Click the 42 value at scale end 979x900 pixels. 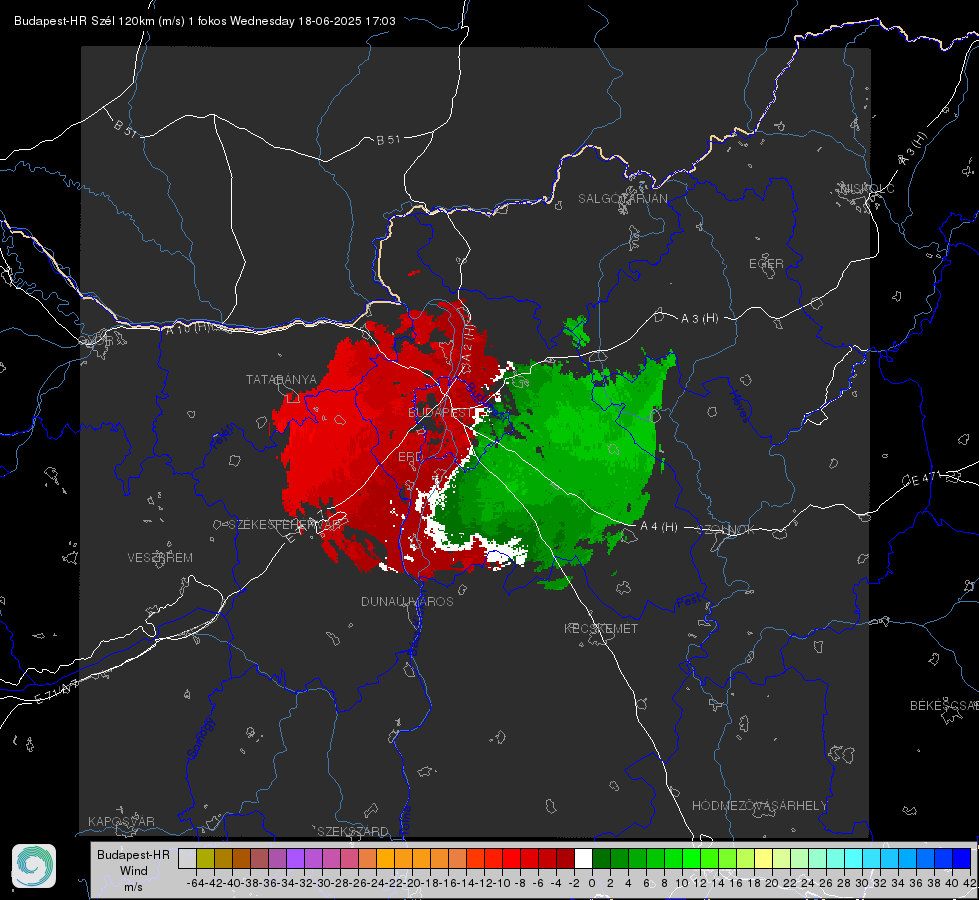(x=969, y=883)
